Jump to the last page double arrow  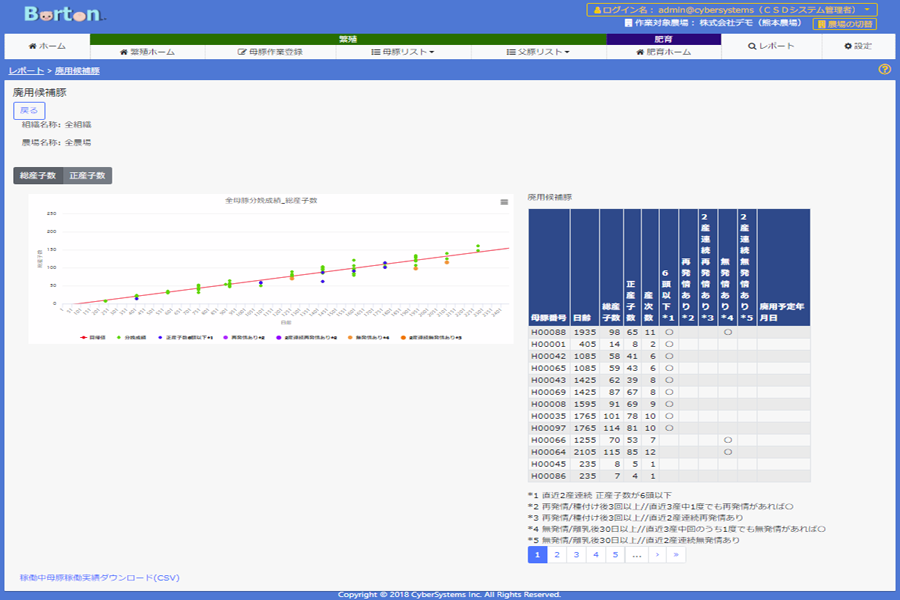tap(676, 555)
